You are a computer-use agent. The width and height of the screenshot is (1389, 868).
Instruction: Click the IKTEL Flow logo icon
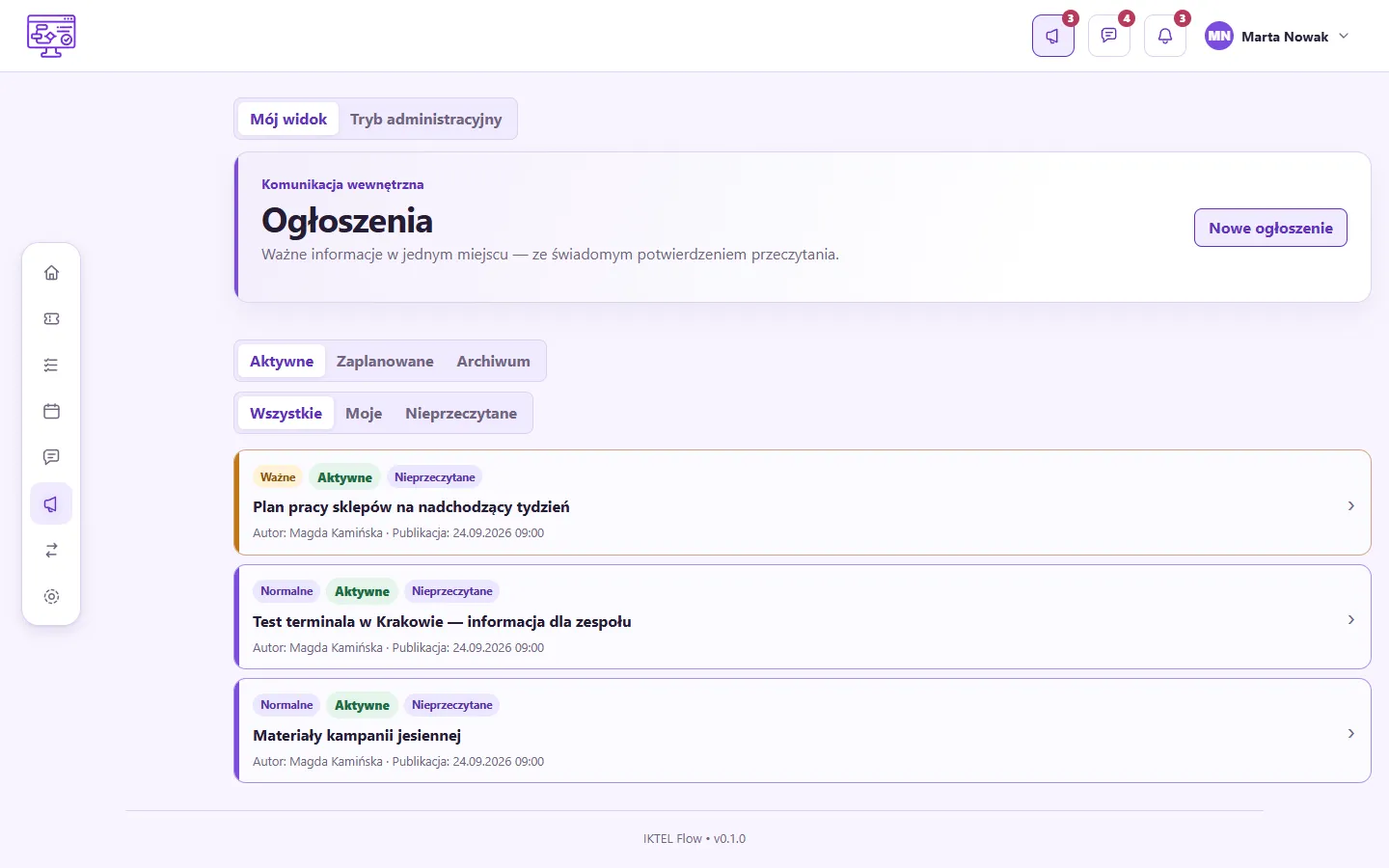pyautogui.click(x=51, y=36)
